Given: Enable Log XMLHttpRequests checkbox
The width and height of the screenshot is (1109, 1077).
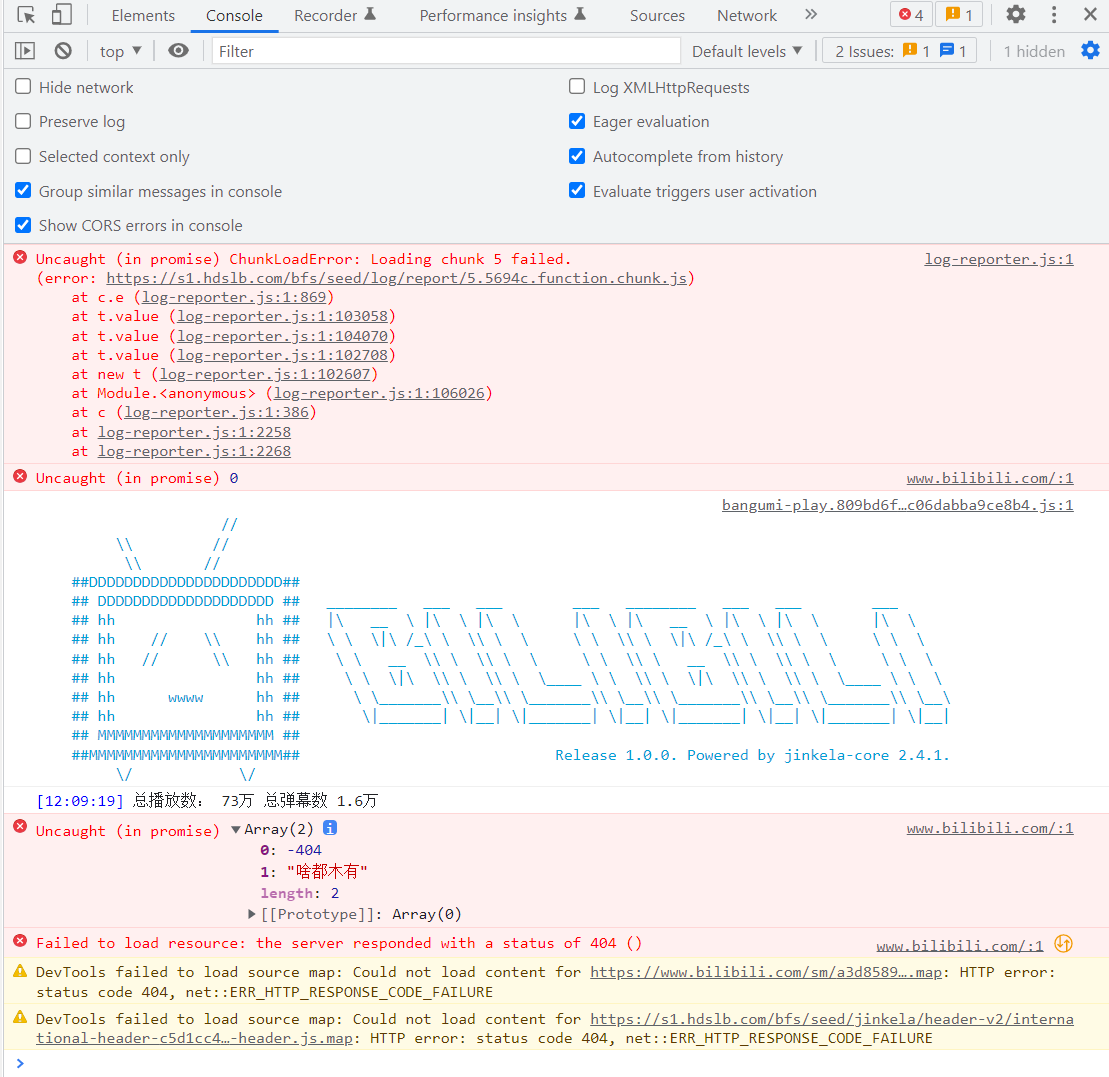Looking at the screenshot, I should [577, 86].
